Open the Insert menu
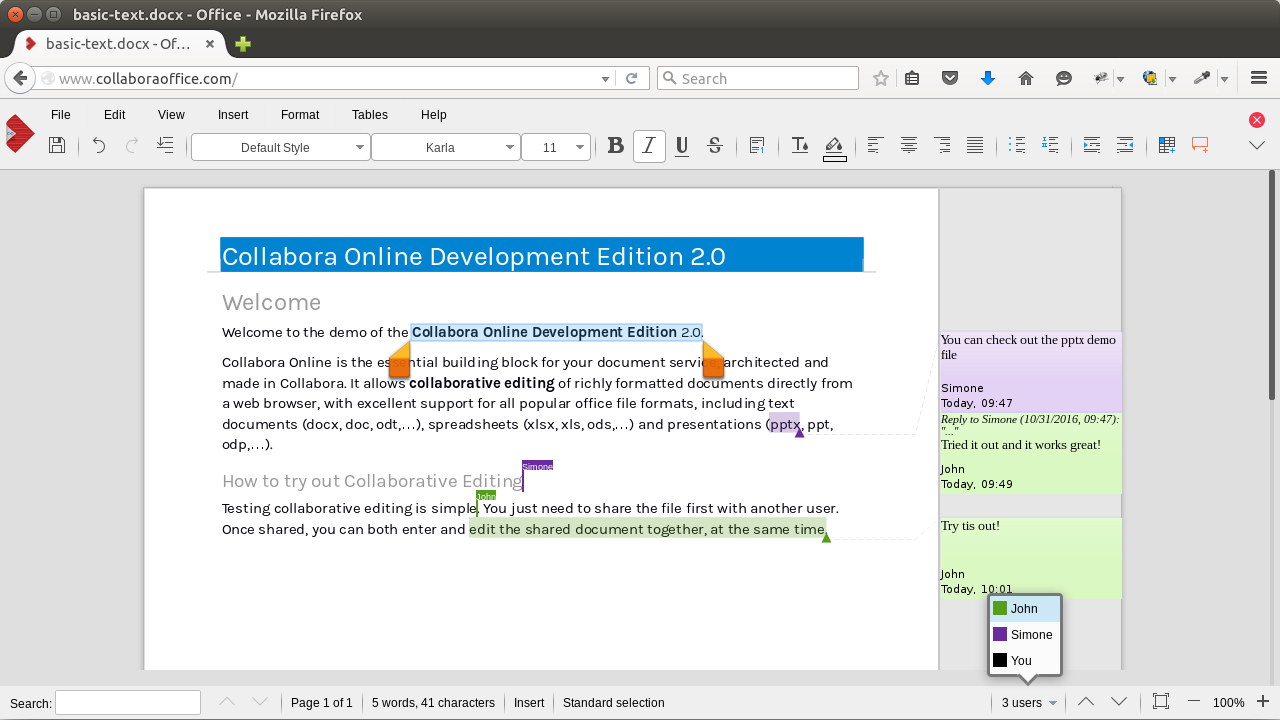Viewport: 1280px width, 720px height. (x=233, y=115)
